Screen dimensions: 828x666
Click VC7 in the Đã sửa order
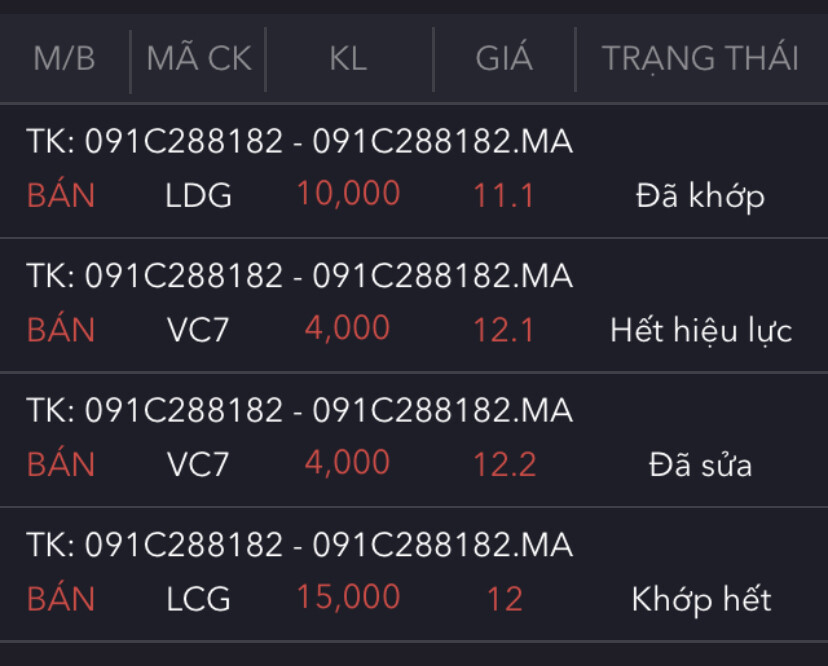199,464
